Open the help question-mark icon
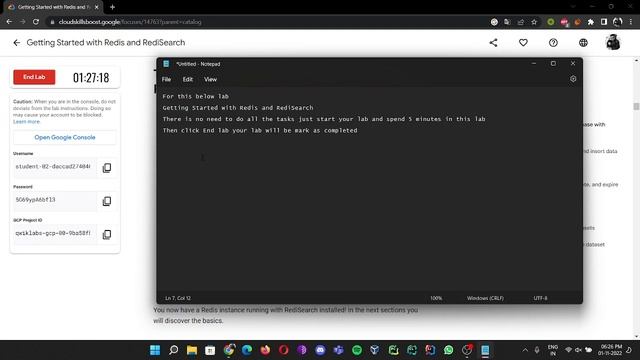This screenshot has width=640, height=360. (553, 42)
